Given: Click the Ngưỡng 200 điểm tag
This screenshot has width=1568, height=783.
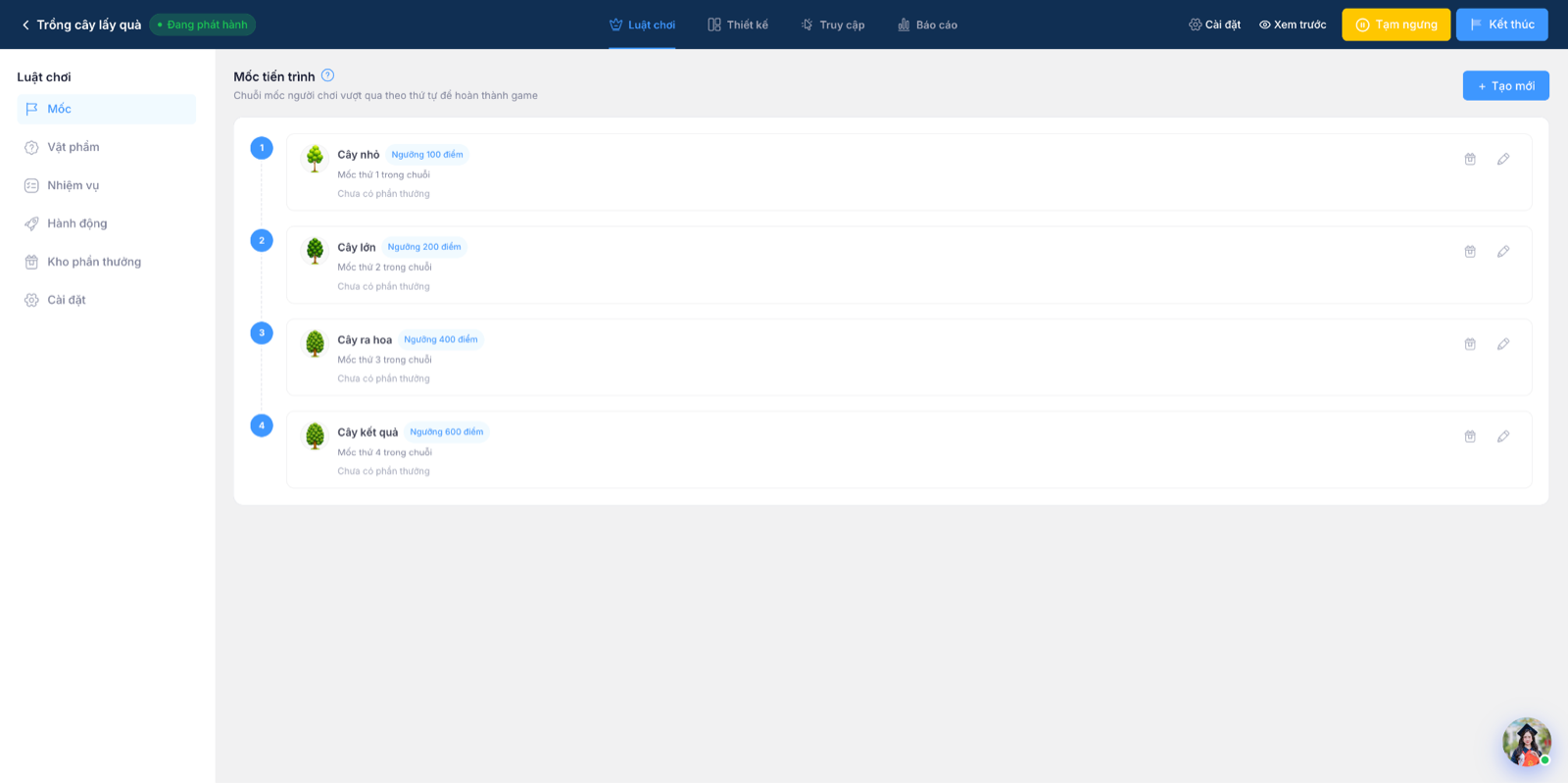Looking at the screenshot, I should [424, 247].
